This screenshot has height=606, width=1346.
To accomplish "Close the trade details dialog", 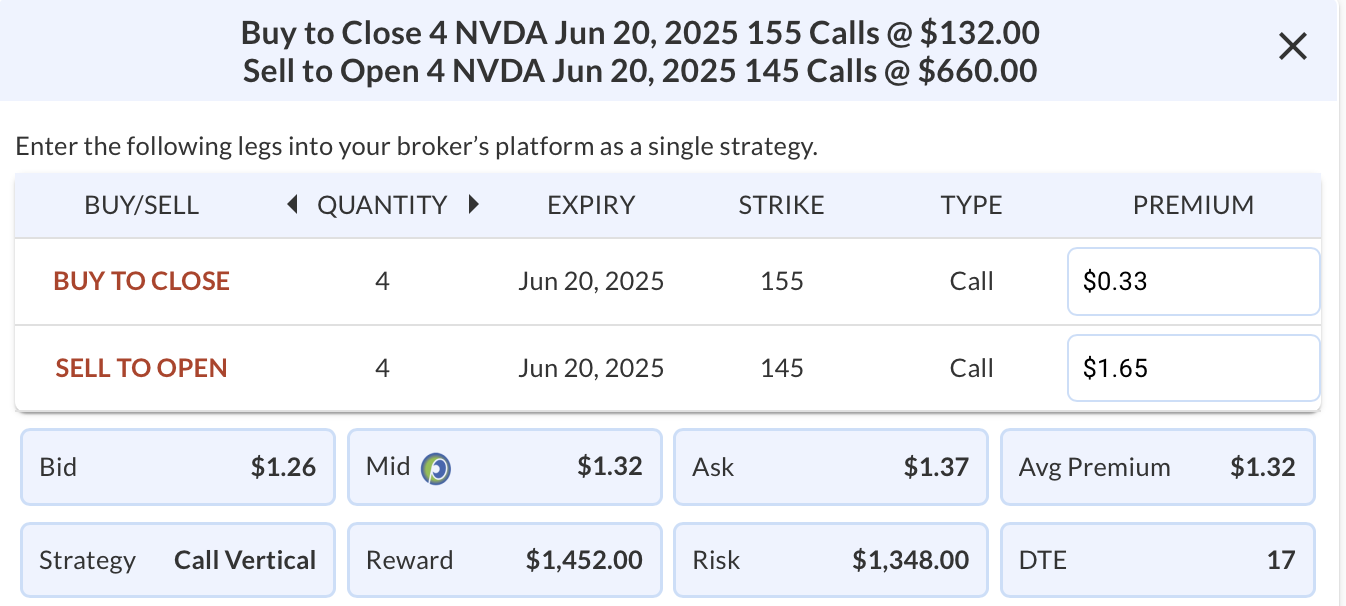I will pyautogui.click(x=1293, y=46).
